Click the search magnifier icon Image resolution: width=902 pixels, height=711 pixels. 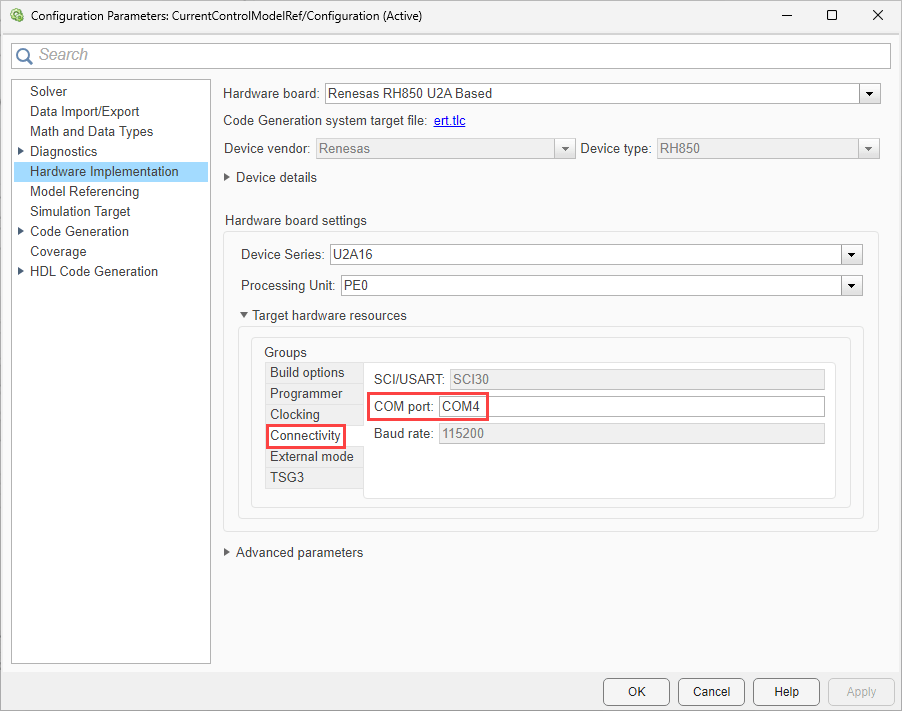(24, 56)
